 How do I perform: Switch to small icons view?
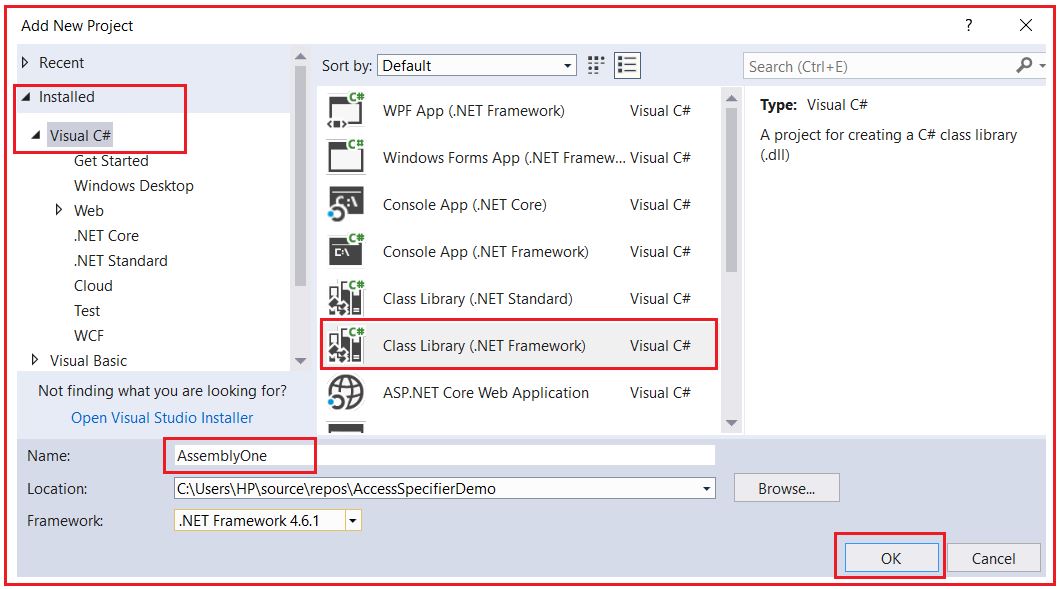[x=595, y=66]
